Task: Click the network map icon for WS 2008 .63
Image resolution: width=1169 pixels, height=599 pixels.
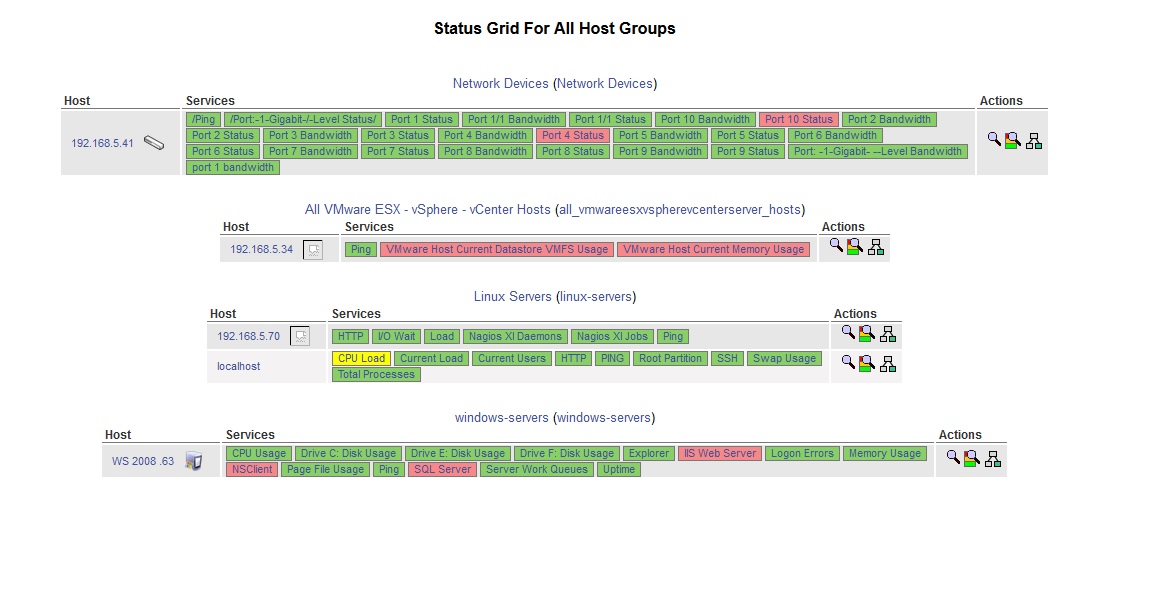Action: point(993,458)
